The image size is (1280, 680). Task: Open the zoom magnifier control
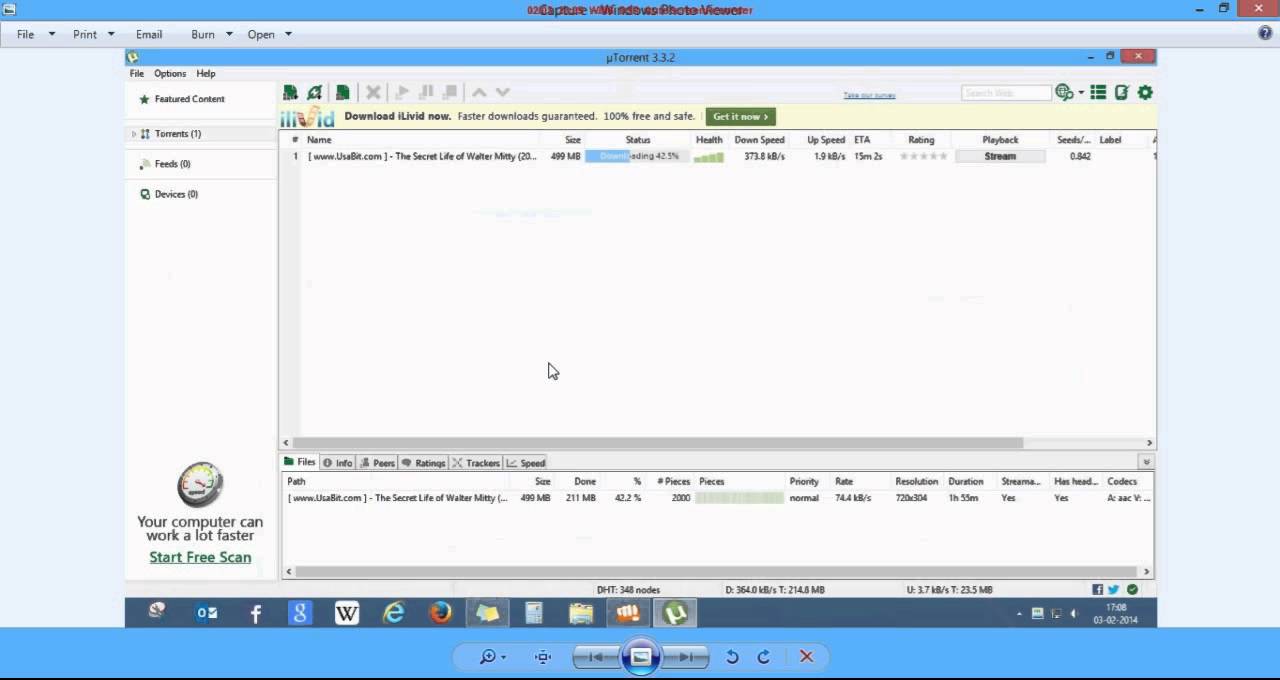[x=492, y=657]
